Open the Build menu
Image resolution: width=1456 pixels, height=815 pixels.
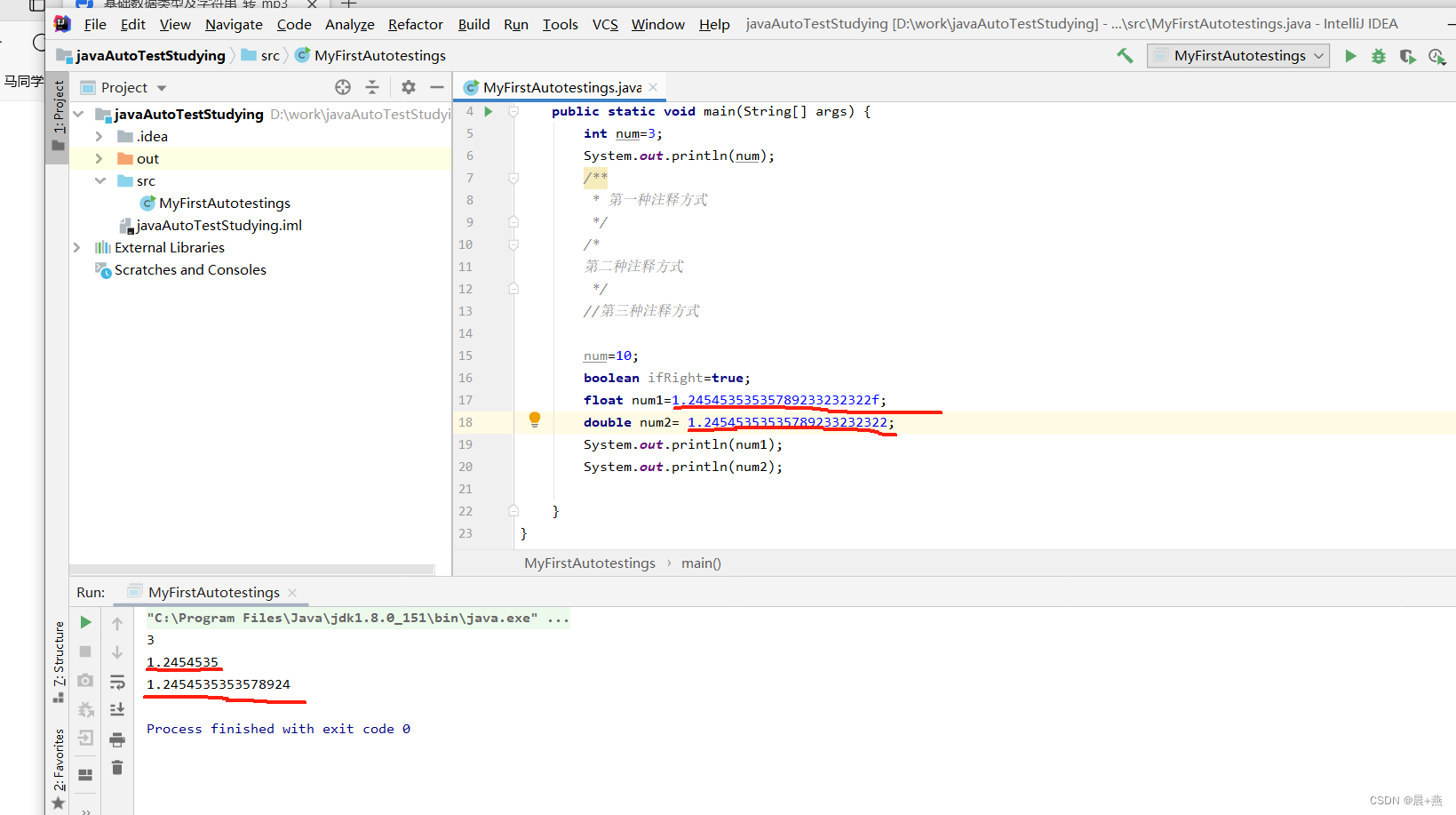473,25
